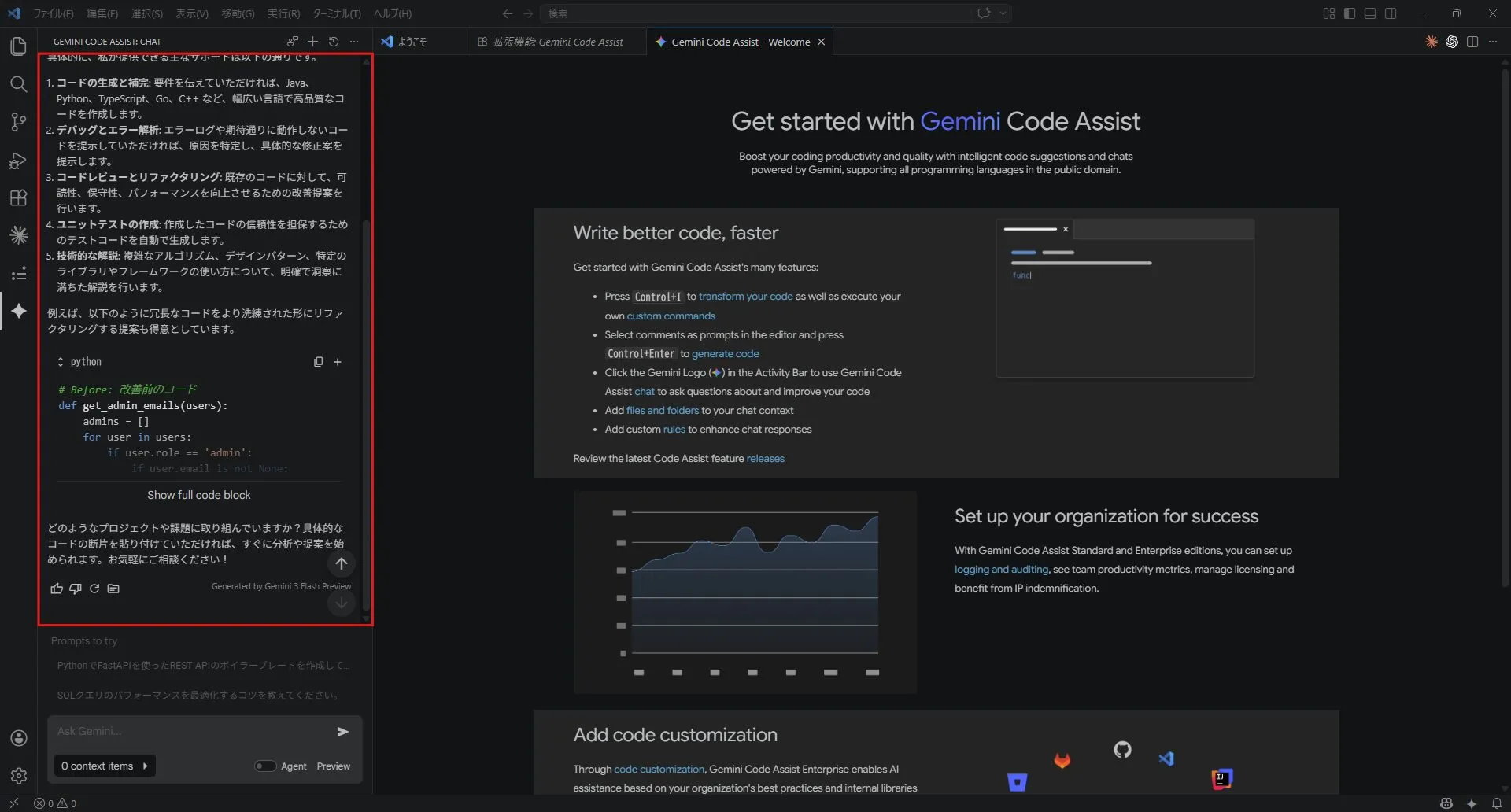Go back with the title bar left arrow

[x=508, y=13]
